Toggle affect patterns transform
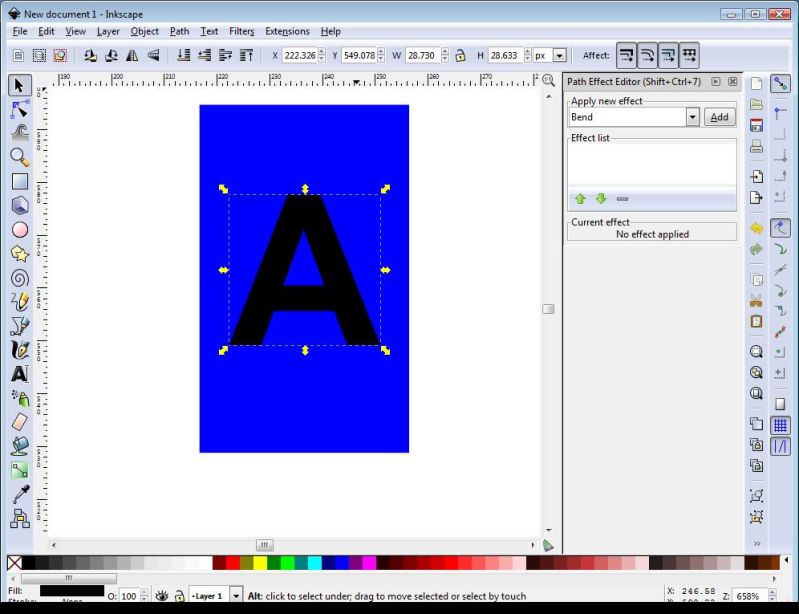 (x=689, y=55)
